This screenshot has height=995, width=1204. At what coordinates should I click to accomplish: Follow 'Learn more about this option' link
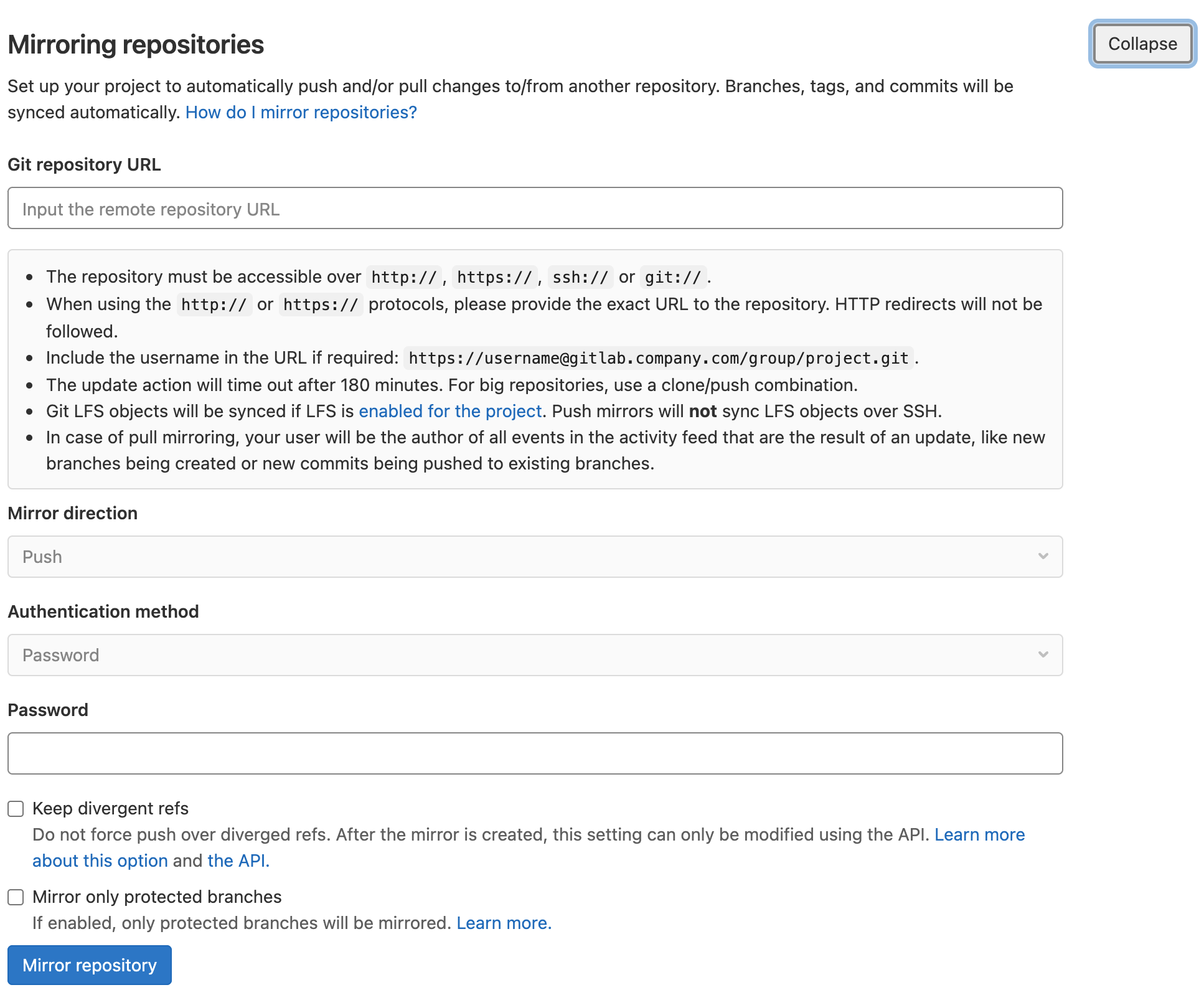(x=979, y=835)
